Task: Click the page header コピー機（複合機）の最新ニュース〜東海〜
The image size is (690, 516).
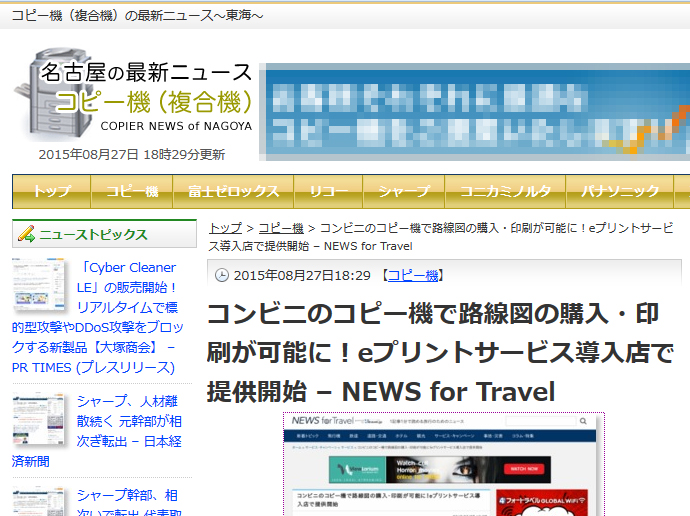Action: pyautogui.click(x=137, y=16)
